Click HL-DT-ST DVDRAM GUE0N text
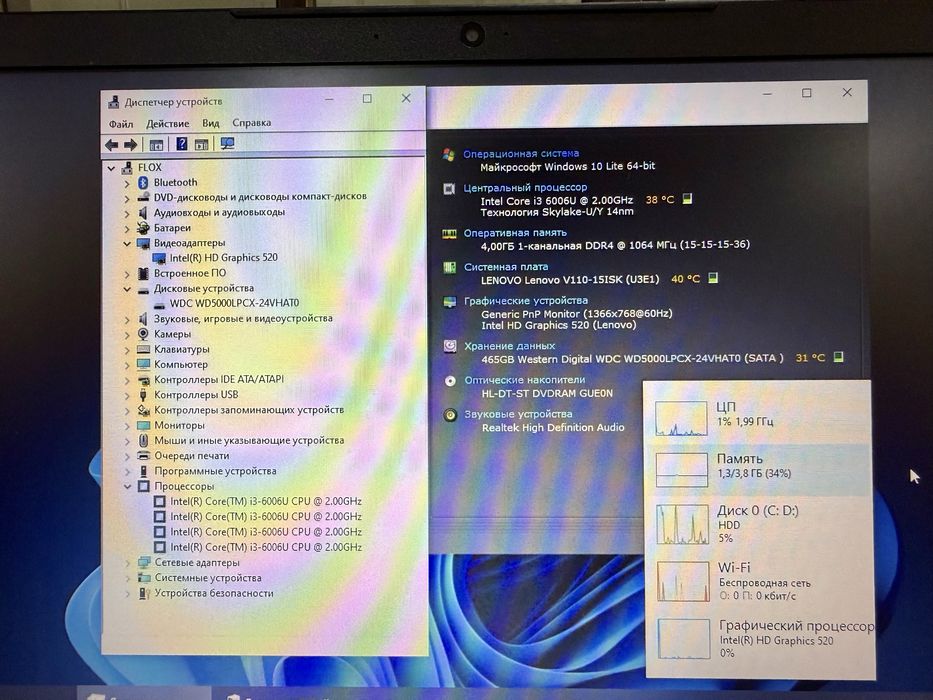933x700 pixels. point(547,393)
